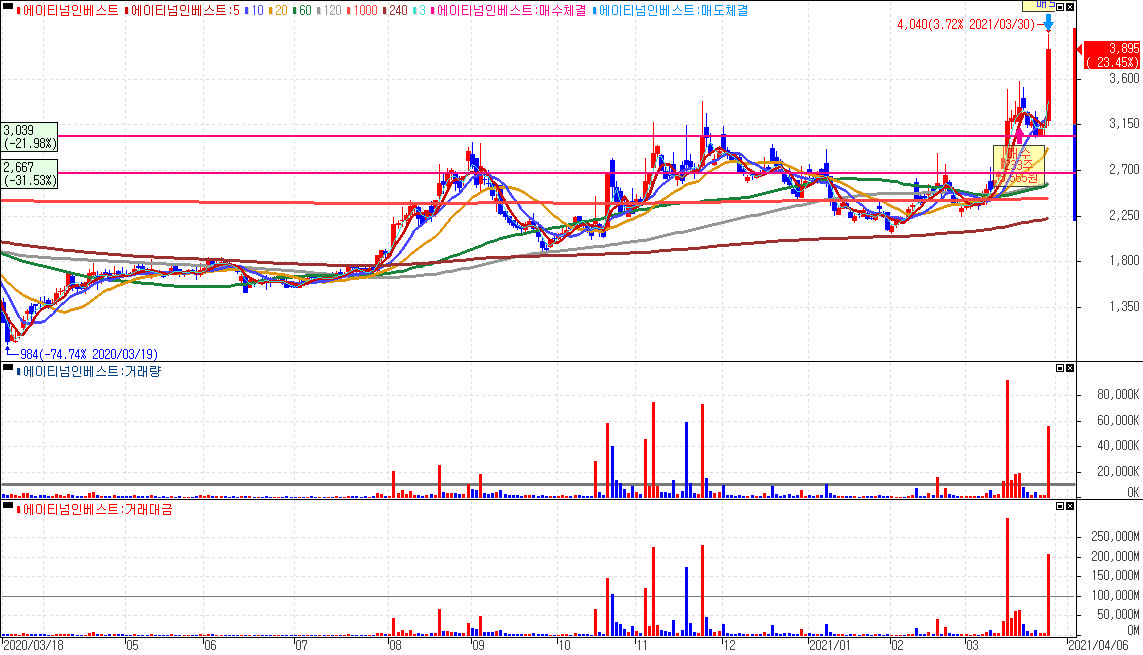Select the 1000-day moving average legend

pos(362,11)
